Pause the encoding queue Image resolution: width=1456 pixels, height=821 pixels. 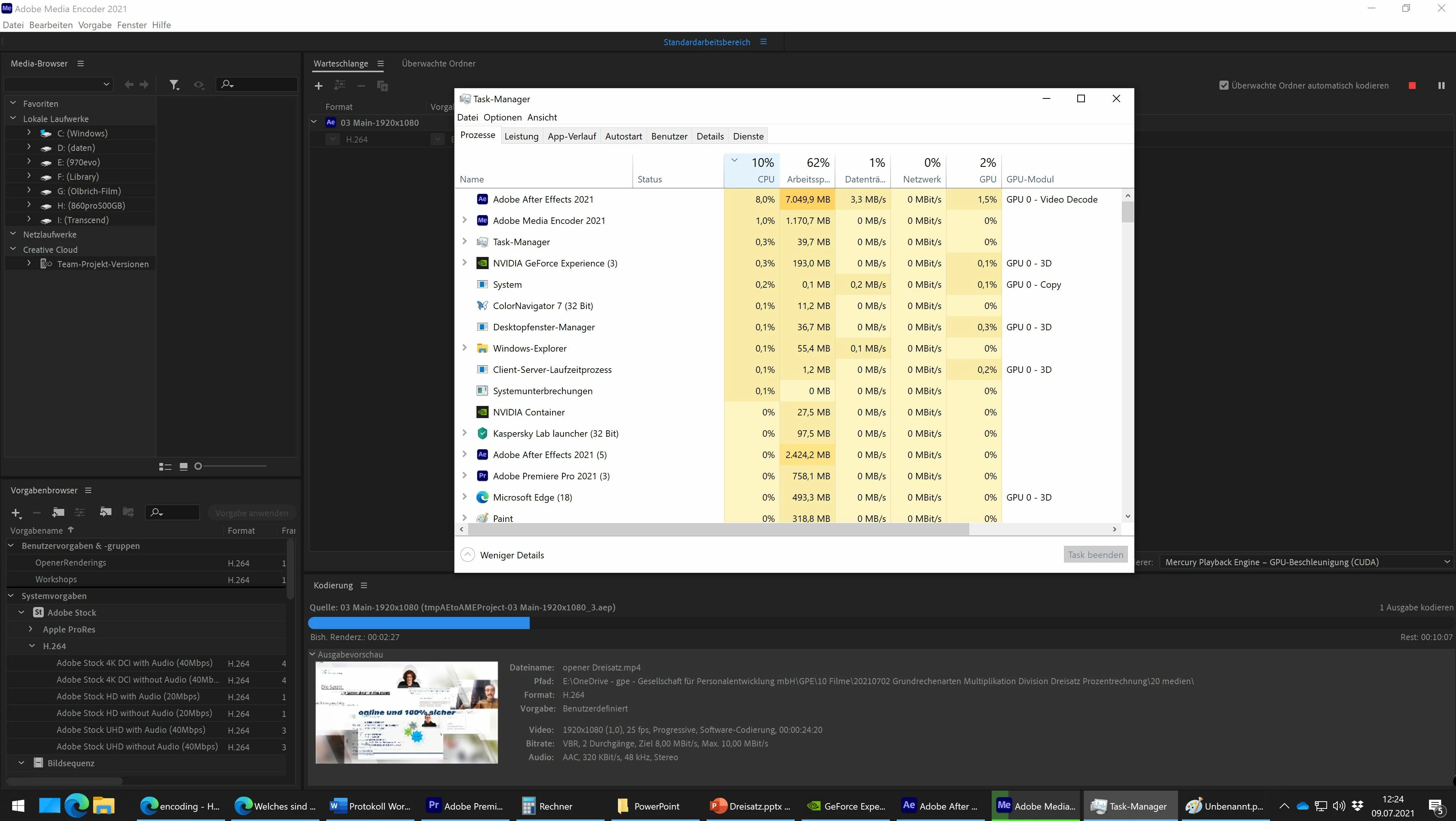coord(1441,85)
